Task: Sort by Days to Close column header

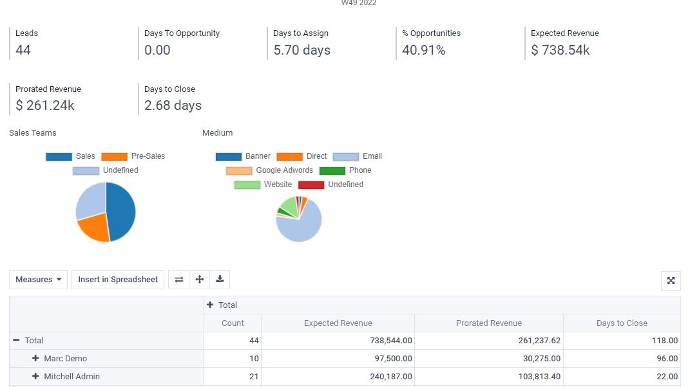Action: (622, 323)
